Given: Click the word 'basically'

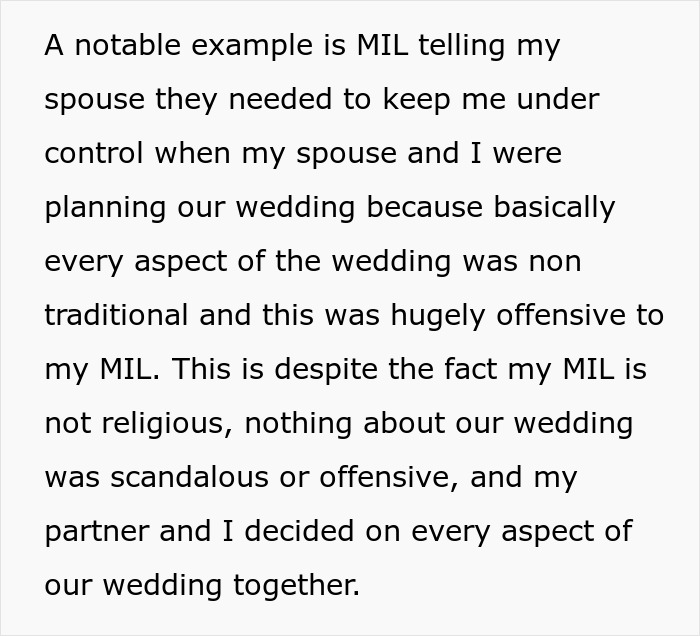Looking at the screenshot, I should [x=554, y=208].
